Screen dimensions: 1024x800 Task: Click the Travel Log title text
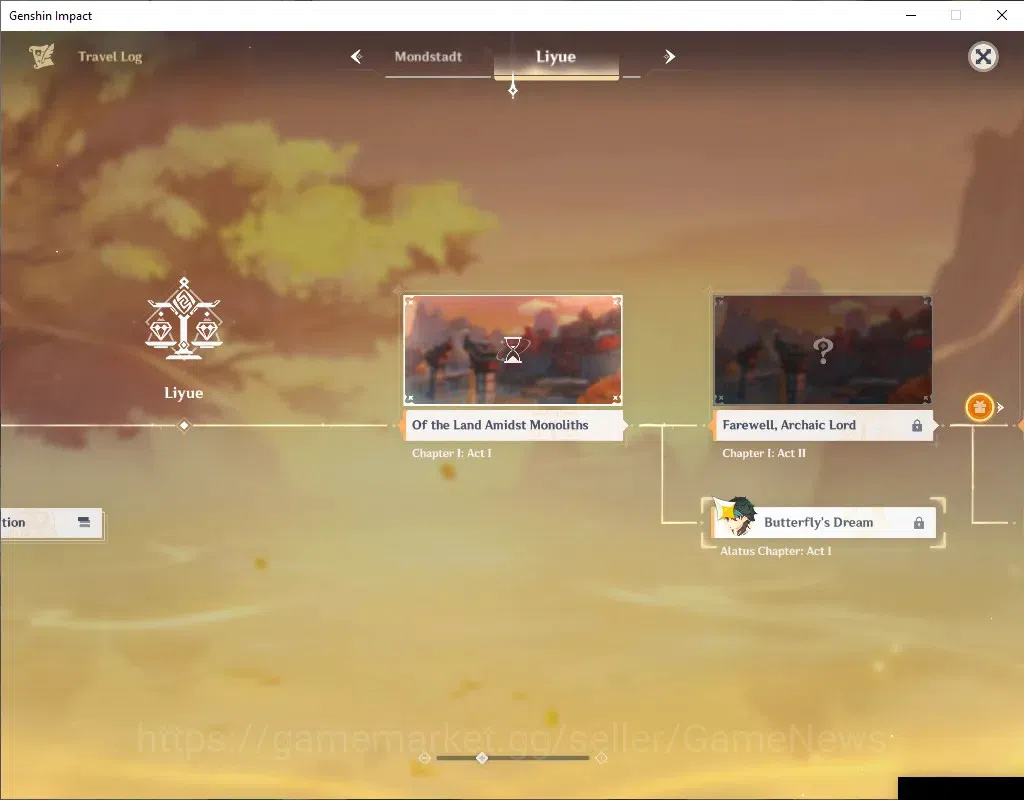click(110, 57)
